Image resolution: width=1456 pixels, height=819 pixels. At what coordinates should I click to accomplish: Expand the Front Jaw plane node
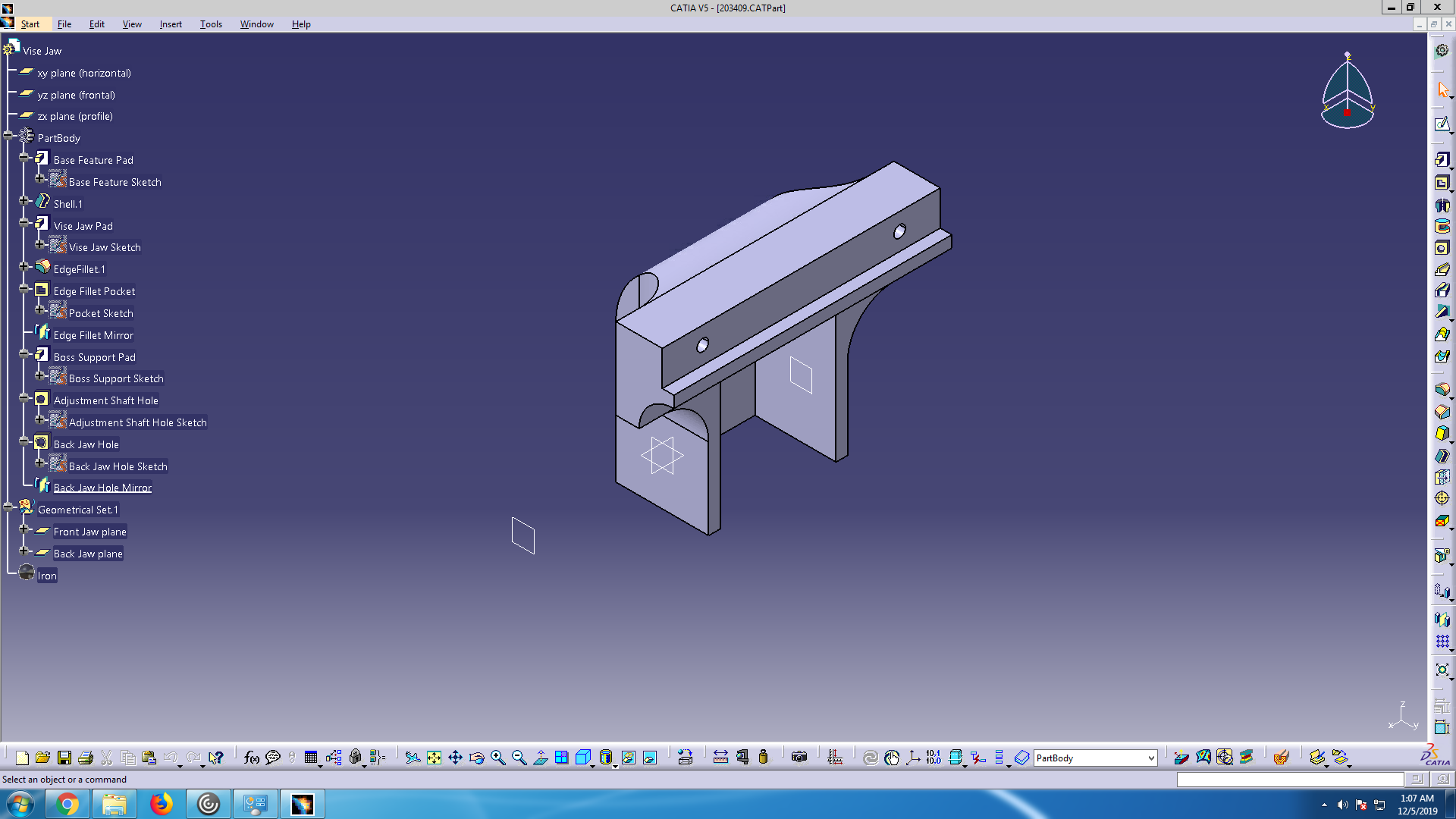coord(24,529)
